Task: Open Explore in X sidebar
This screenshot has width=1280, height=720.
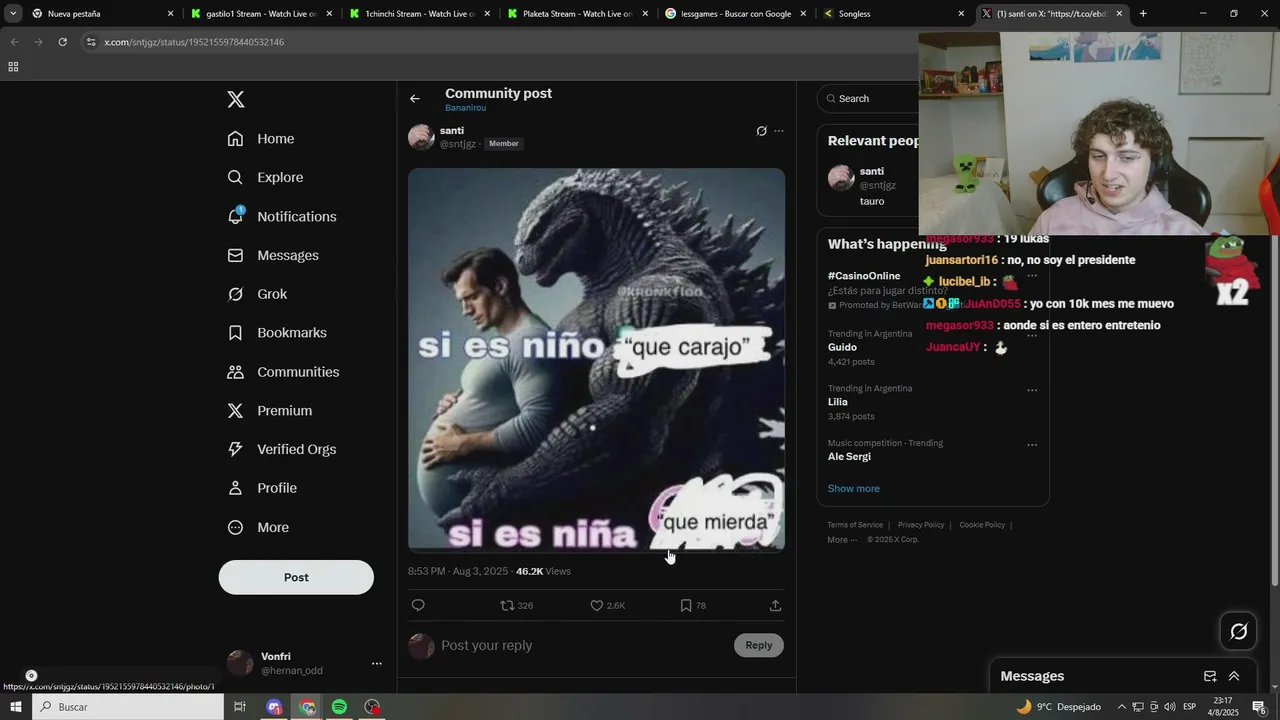Action: 265,178
